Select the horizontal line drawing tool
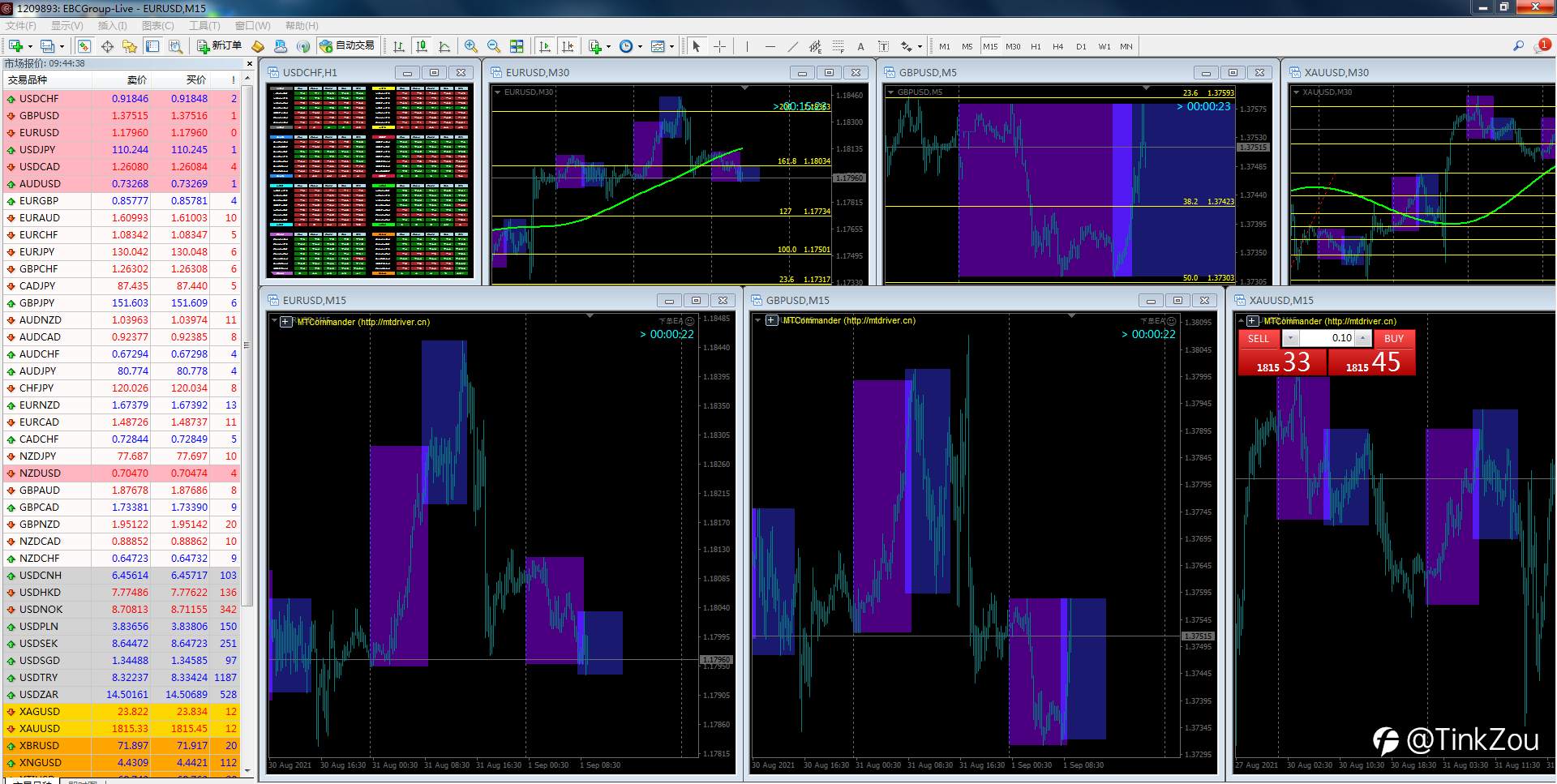Image resolution: width=1557 pixels, height=784 pixels. tap(770, 46)
